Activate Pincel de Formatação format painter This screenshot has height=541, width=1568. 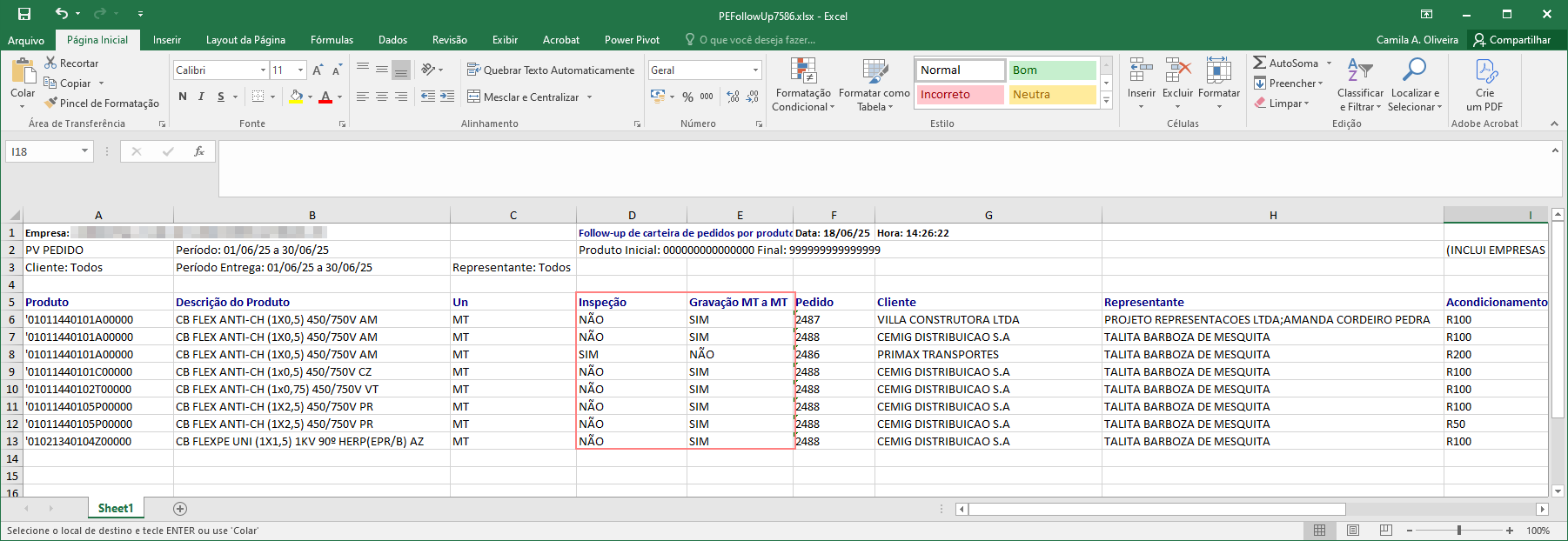[x=102, y=104]
